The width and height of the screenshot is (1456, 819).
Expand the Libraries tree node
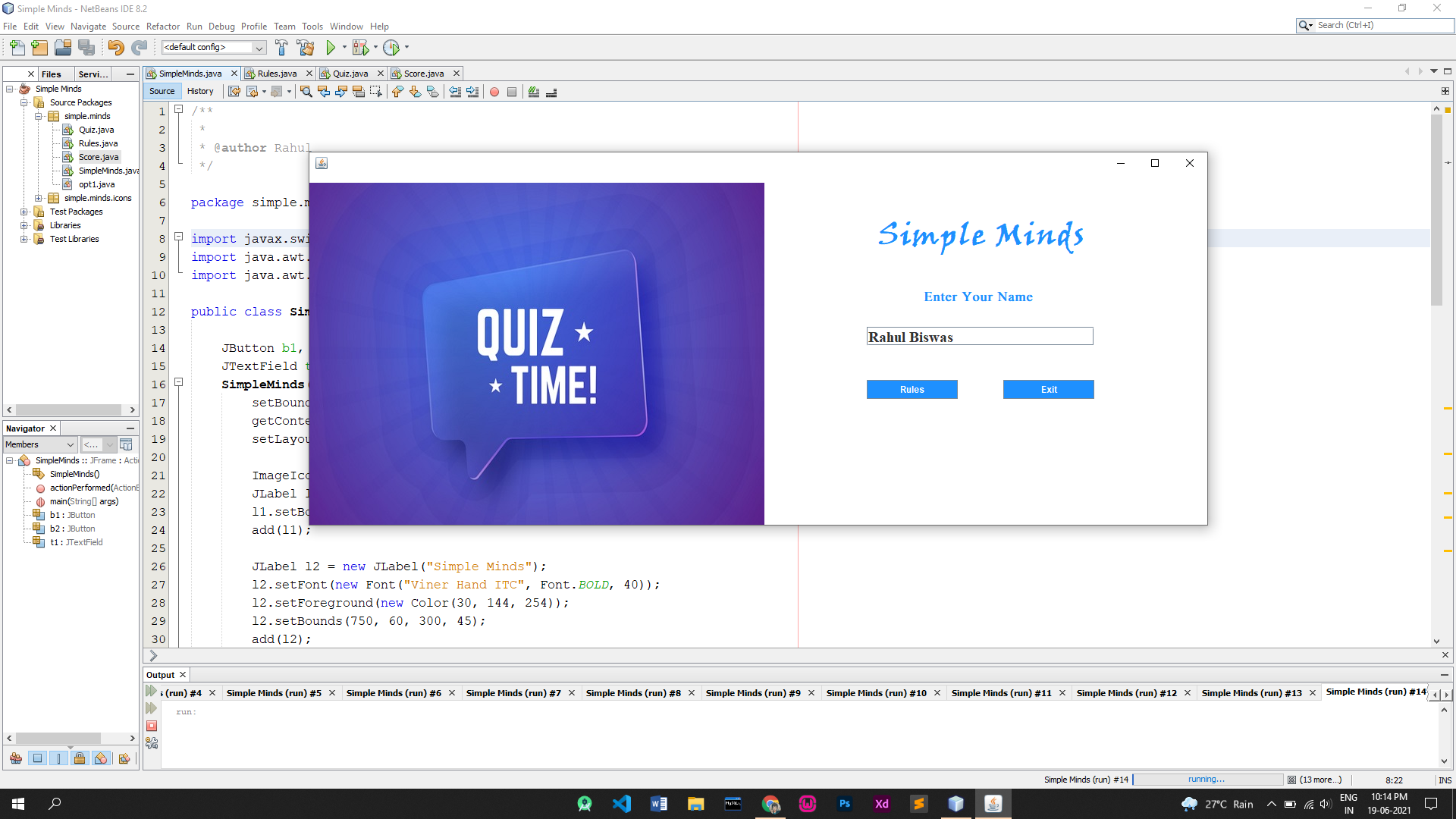(x=24, y=225)
